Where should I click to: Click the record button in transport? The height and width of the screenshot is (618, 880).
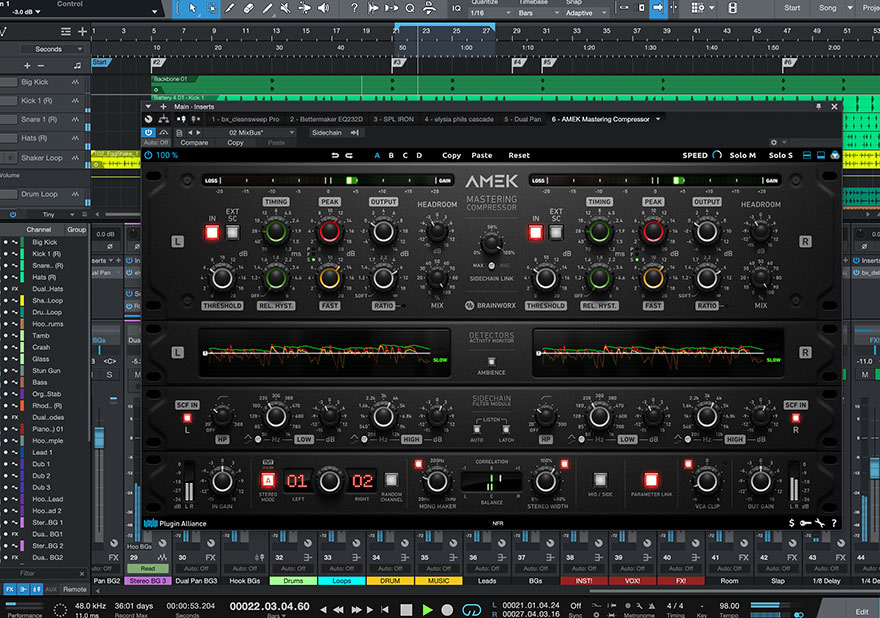point(447,610)
